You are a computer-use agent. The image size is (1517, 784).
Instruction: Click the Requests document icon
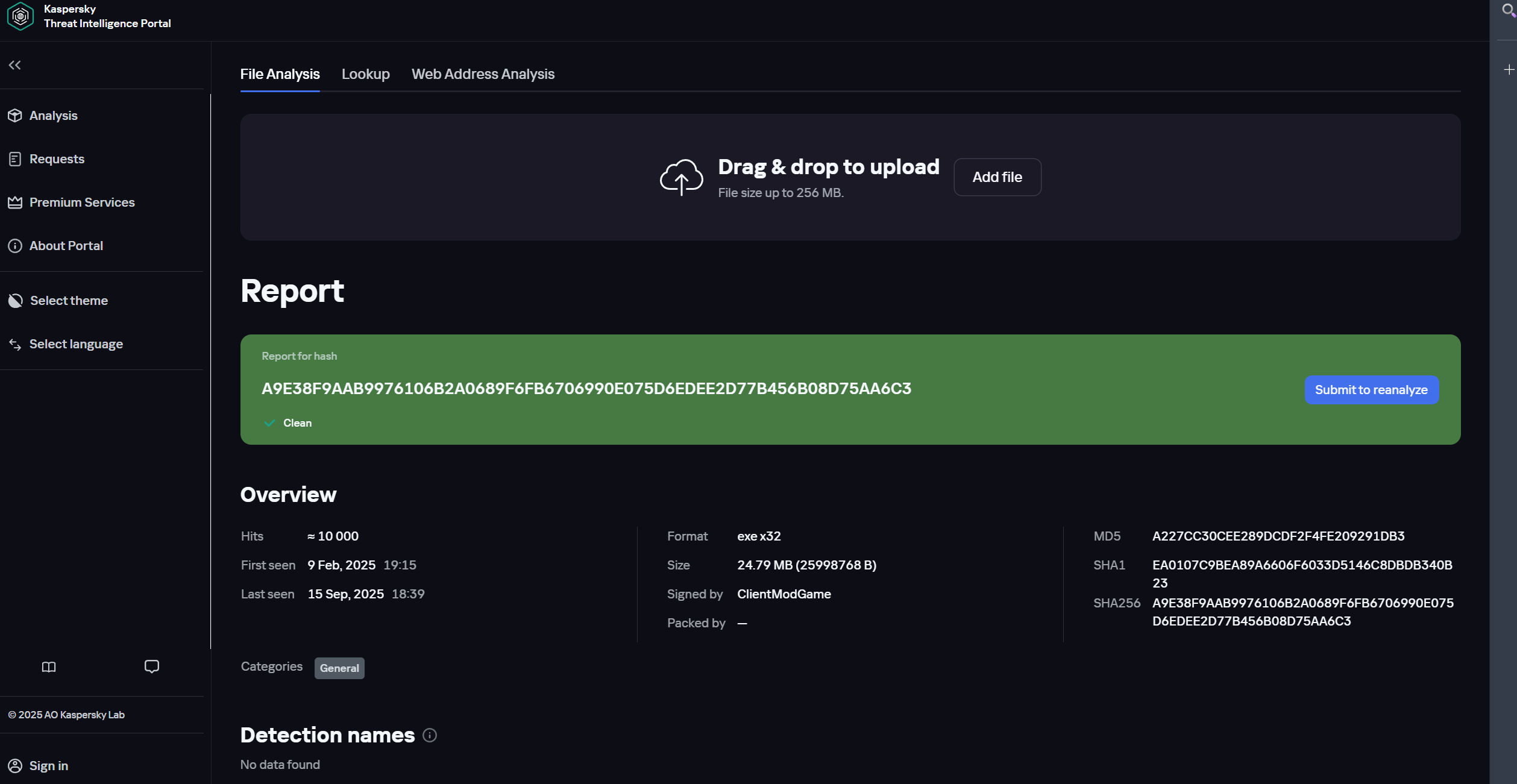pyautogui.click(x=15, y=159)
